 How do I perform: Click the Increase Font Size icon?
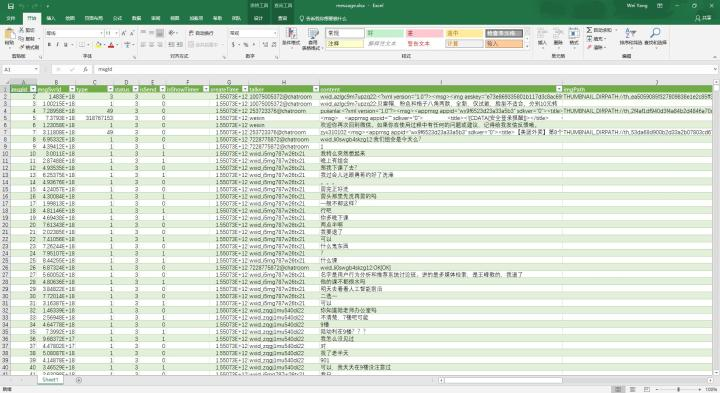(124, 33)
